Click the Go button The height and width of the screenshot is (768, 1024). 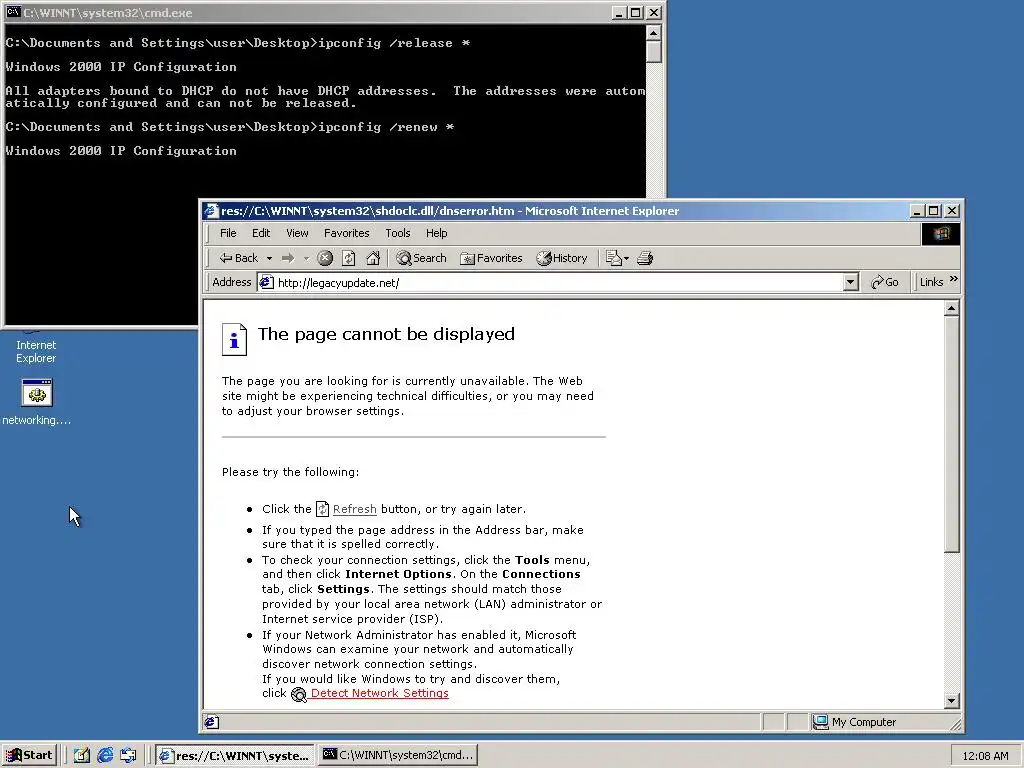pos(885,282)
